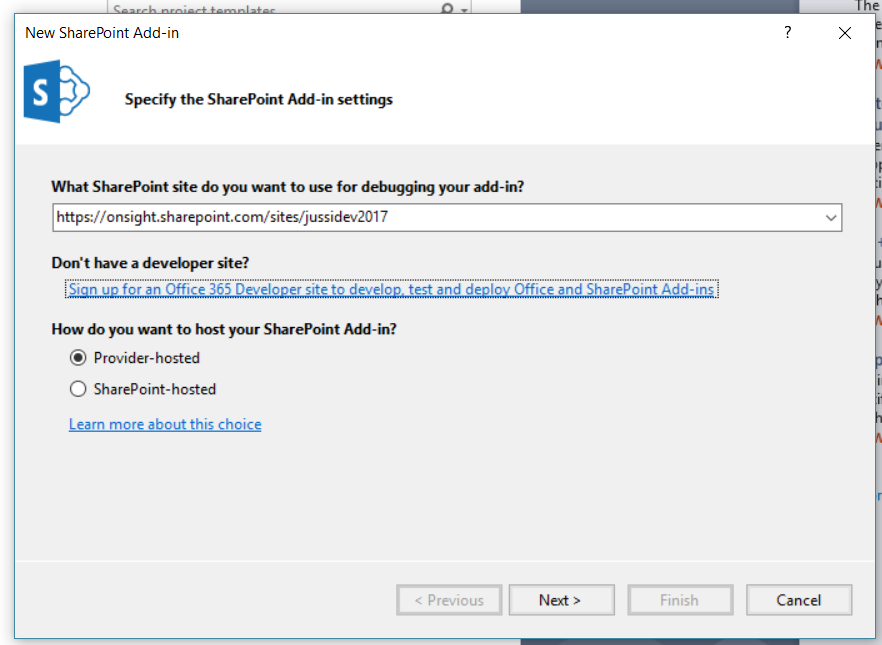
Task: Click the Cancel button
Action: pyautogui.click(x=799, y=600)
